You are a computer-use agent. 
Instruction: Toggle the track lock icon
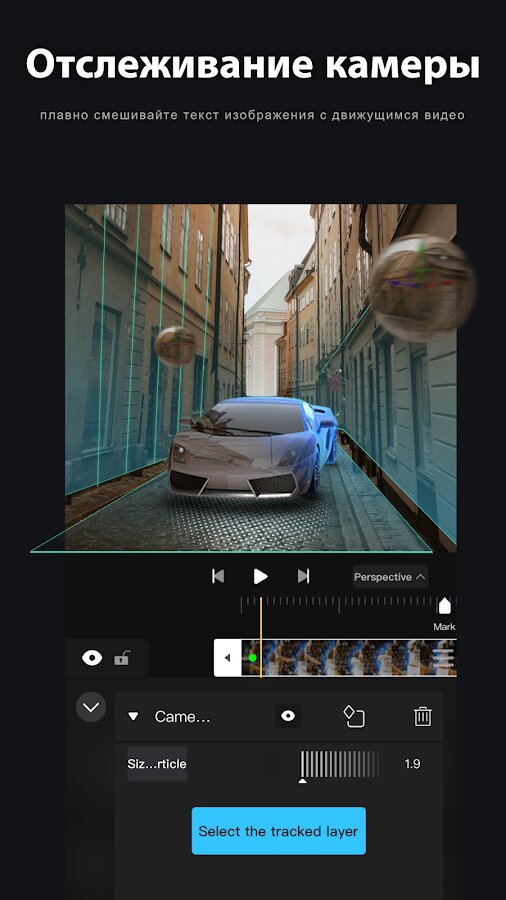[121, 658]
